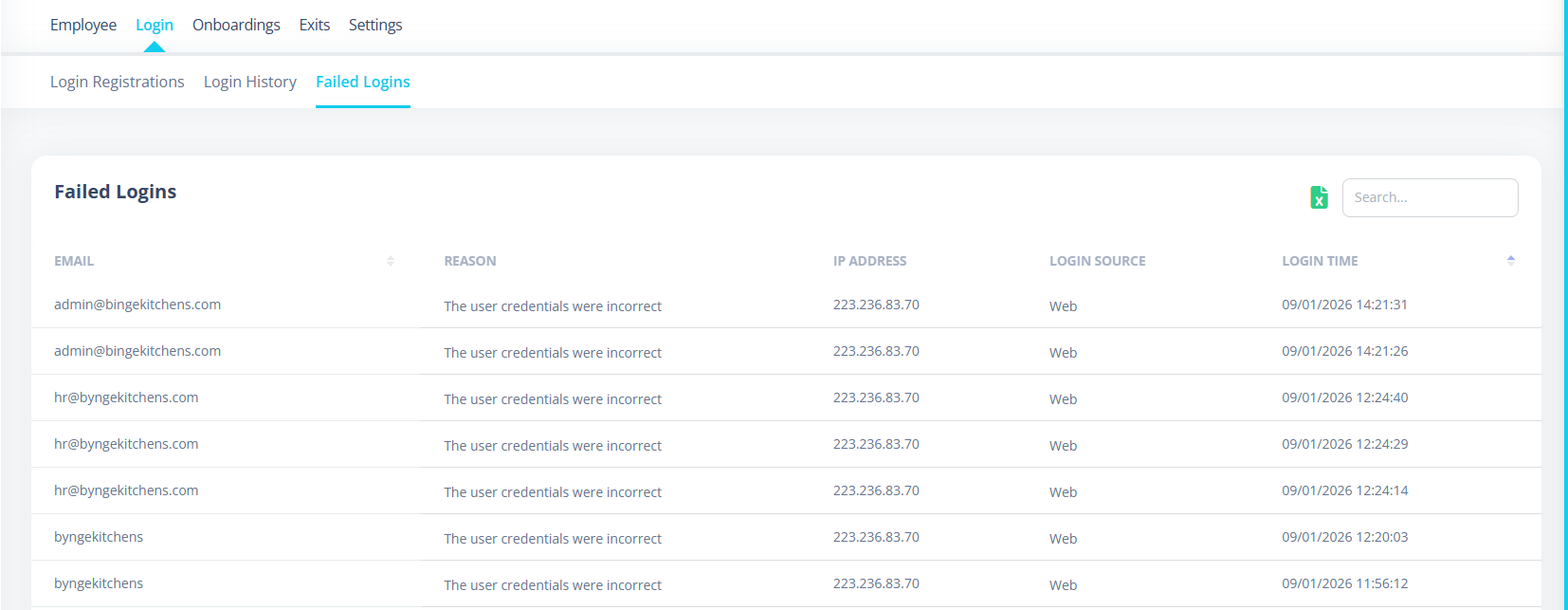
Task: Select the login time 09/01/2026 14:21:31
Action: coord(1345,305)
